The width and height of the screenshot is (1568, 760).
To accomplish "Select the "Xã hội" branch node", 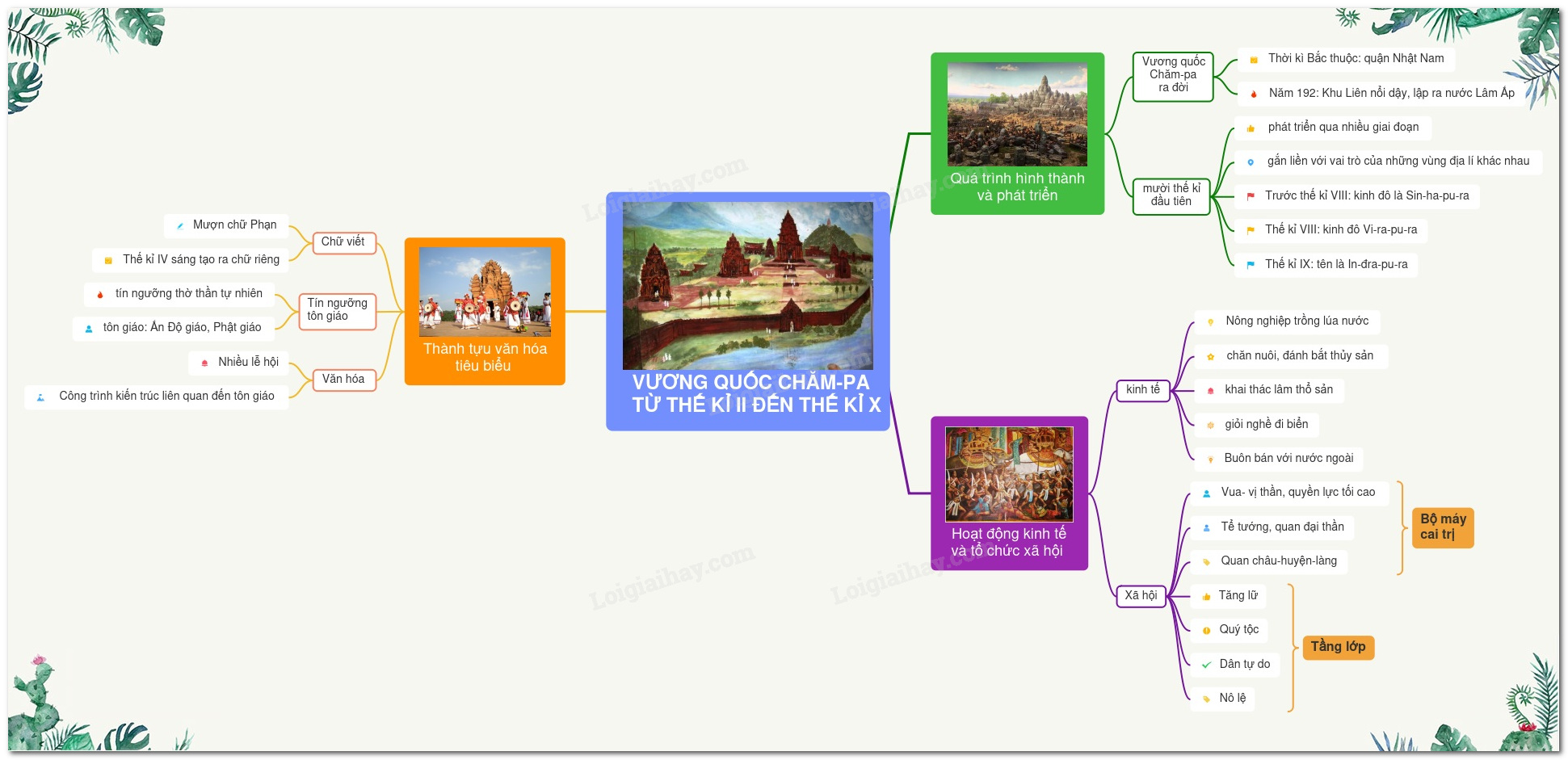I will [x=1141, y=596].
